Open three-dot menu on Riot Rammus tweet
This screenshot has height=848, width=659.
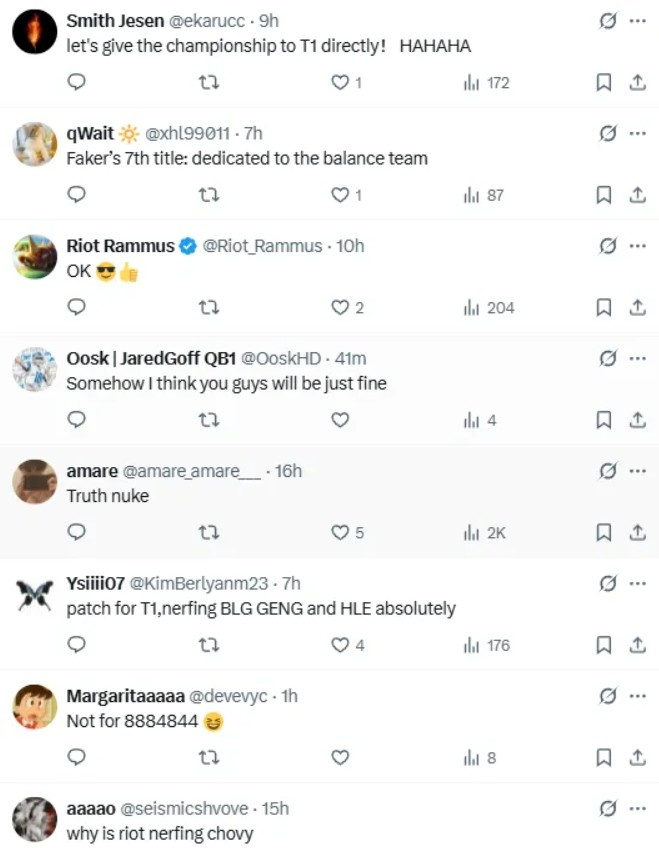pos(638,246)
